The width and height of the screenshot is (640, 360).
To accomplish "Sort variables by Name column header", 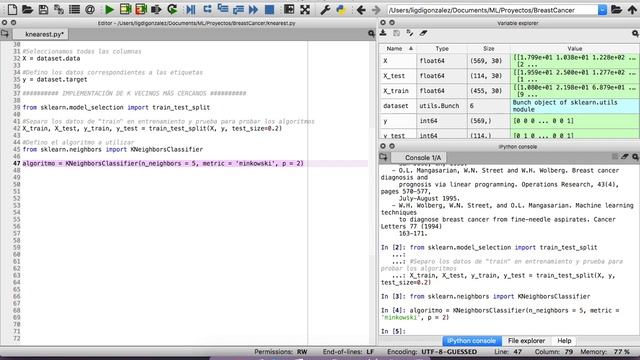I will [x=397, y=49].
